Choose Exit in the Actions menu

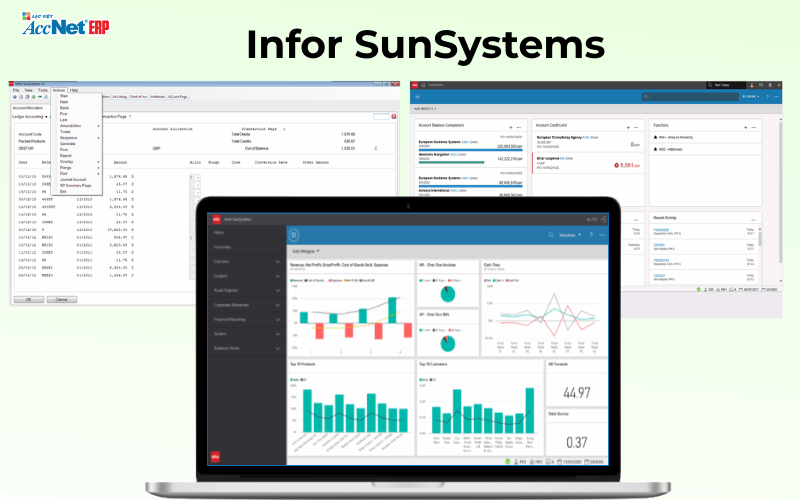[x=63, y=191]
